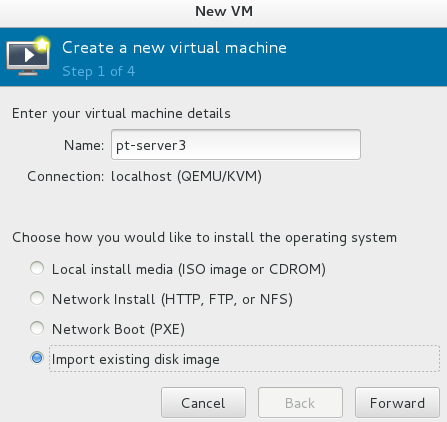This screenshot has height=422, width=447.
Task: Click the "Create a new virtual machine" heading
Action: click(174, 48)
